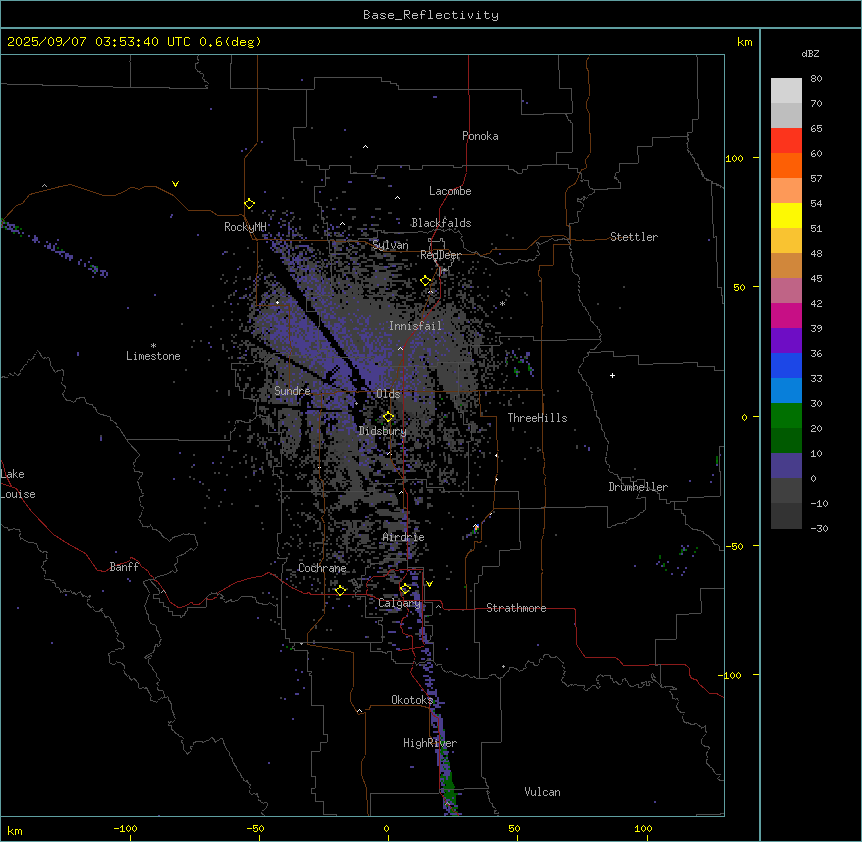862x842 pixels.
Task: Click the Stettler city label
Action: (634, 237)
